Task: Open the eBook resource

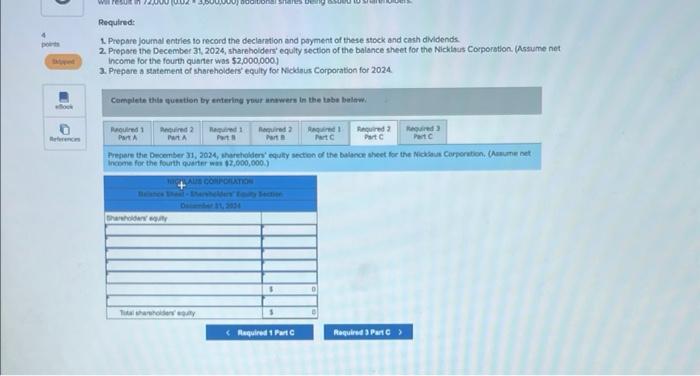Action: pyautogui.click(x=64, y=101)
